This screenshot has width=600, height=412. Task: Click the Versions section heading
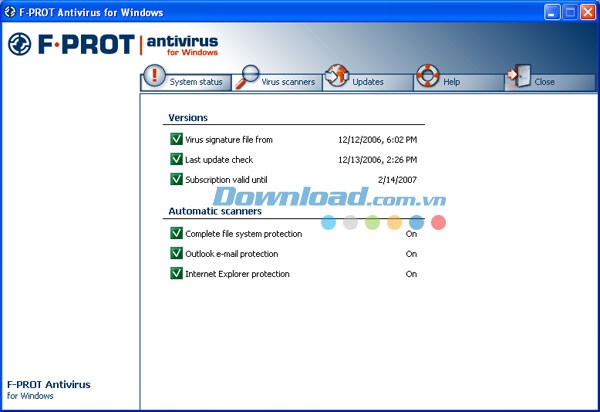[x=188, y=117]
